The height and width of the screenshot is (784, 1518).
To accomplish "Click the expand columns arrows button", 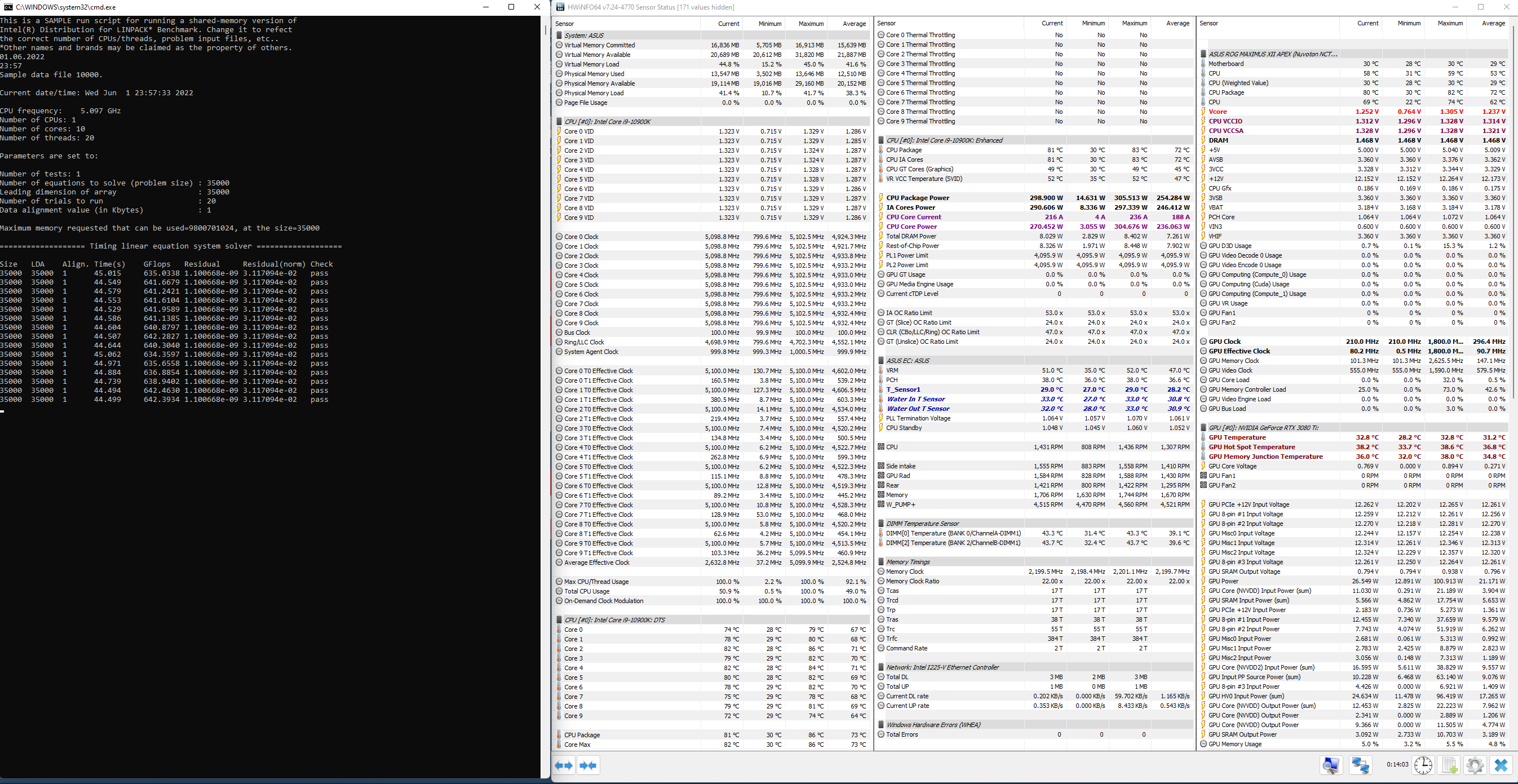I will click(x=564, y=765).
